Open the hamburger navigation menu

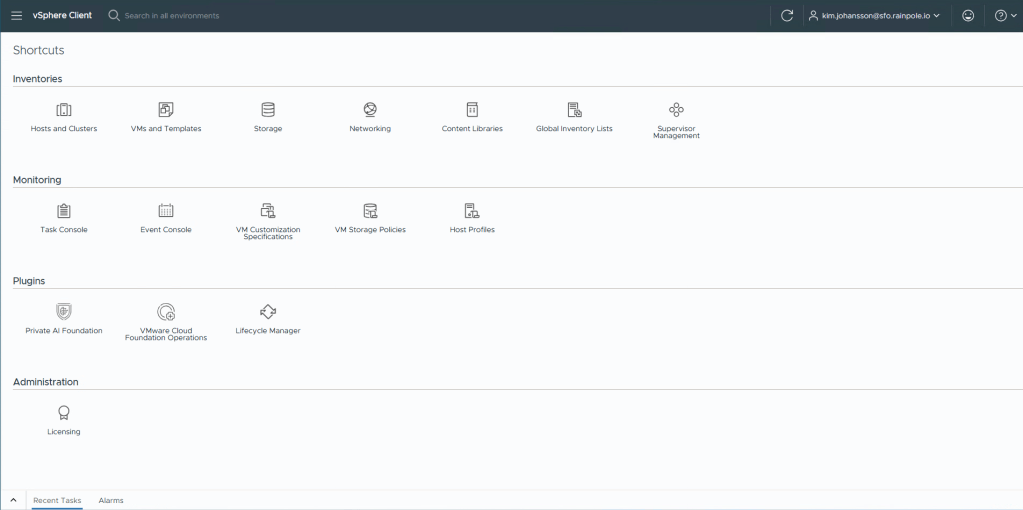click(16, 16)
